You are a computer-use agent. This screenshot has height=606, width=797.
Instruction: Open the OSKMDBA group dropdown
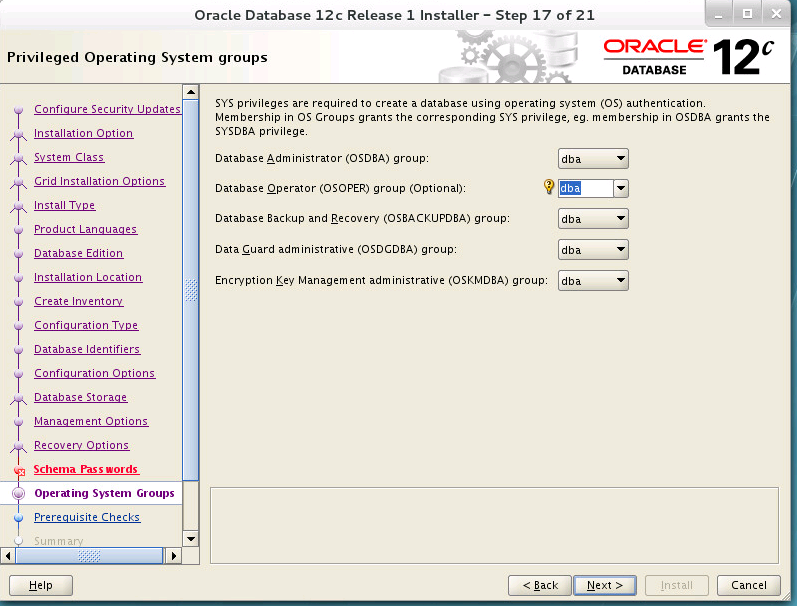click(x=593, y=281)
